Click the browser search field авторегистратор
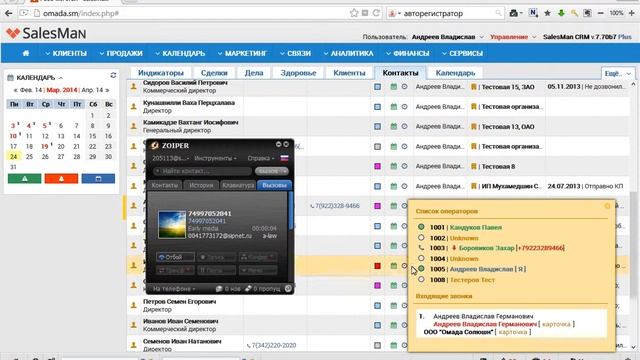 point(445,13)
